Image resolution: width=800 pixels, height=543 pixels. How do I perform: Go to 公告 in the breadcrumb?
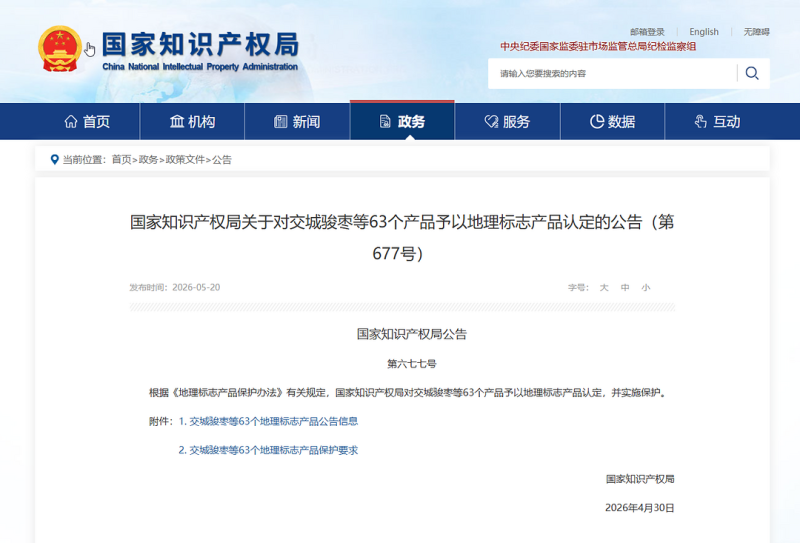(x=222, y=160)
